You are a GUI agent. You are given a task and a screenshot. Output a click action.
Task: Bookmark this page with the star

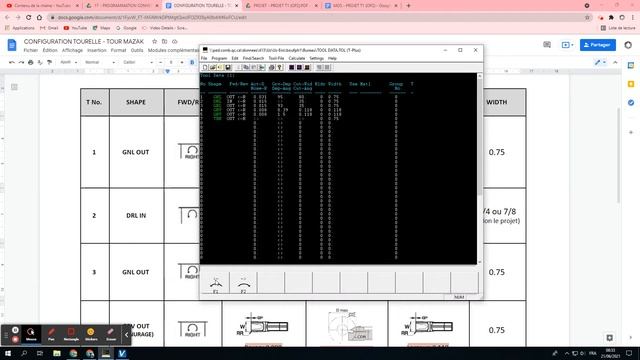tap(587, 18)
